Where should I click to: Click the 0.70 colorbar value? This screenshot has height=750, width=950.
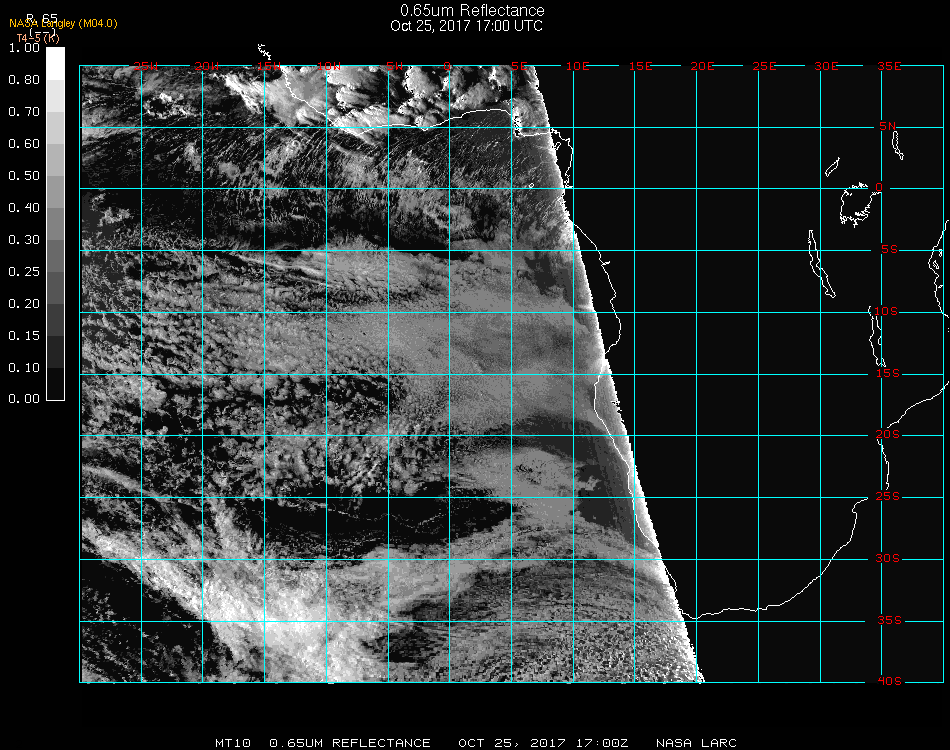pos(24,111)
